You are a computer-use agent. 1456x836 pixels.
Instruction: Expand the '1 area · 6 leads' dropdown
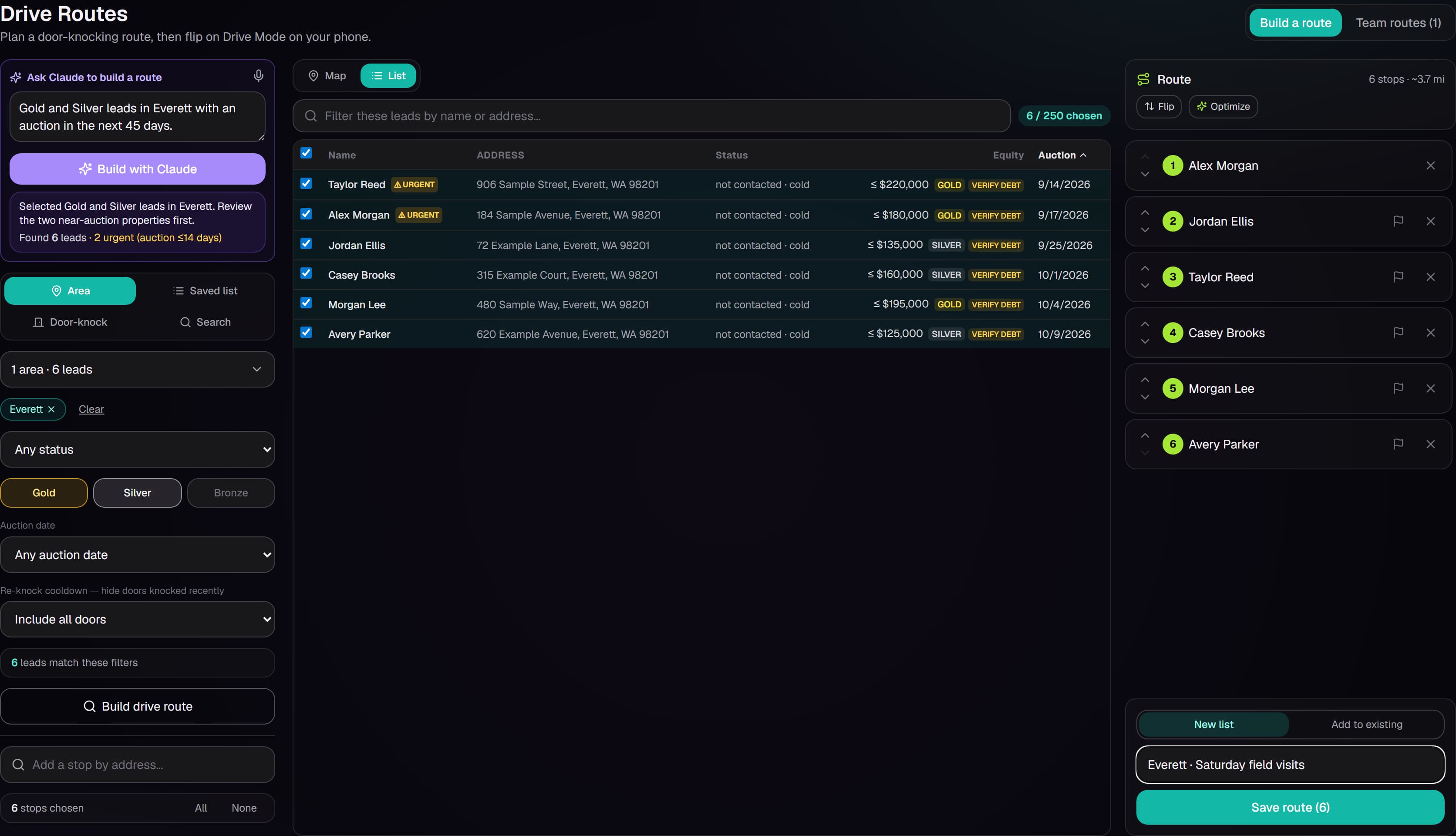[x=137, y=369]
